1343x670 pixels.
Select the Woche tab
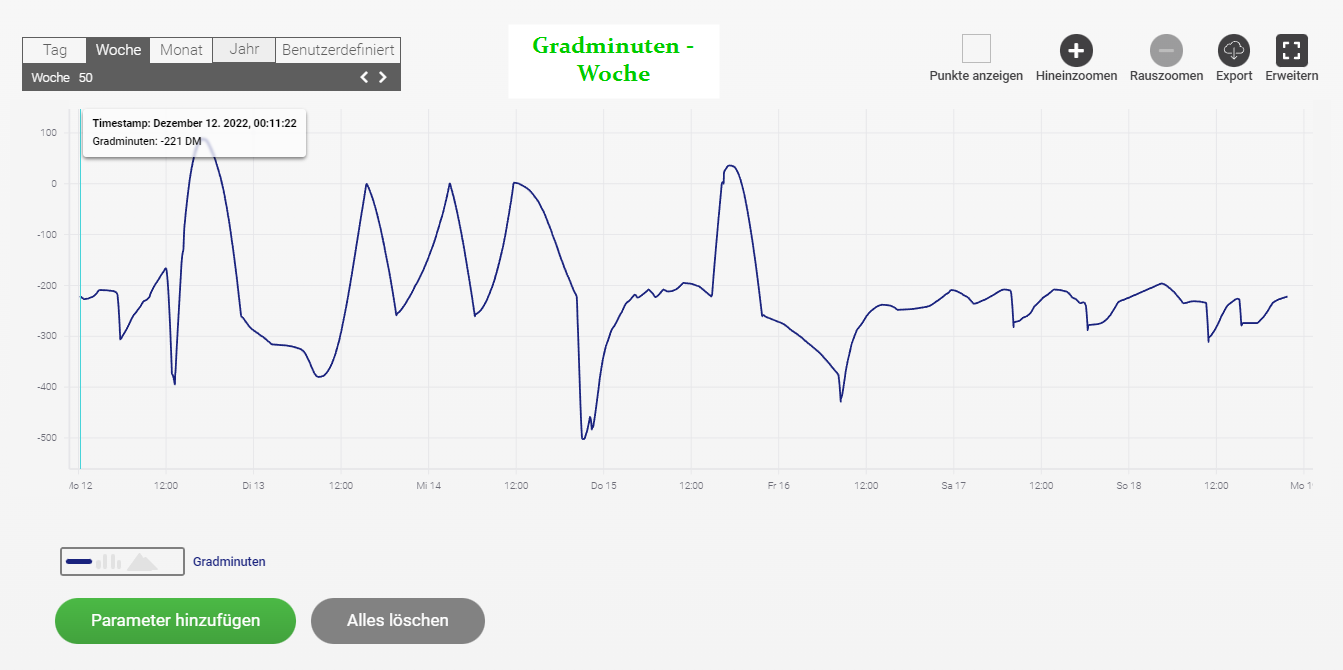(x=119, y=50)
